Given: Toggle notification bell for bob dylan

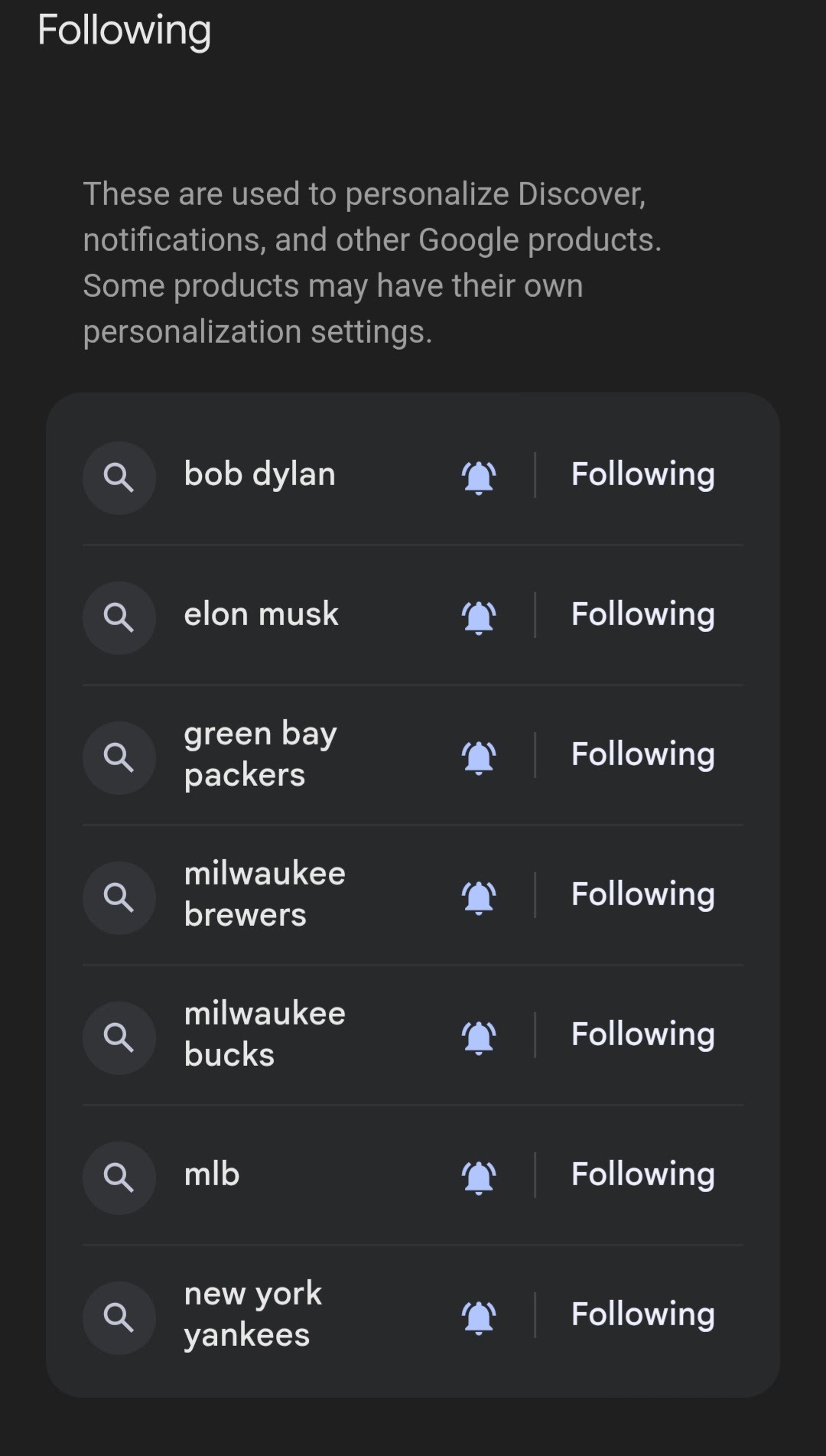Looking at the screenshot, I should (x=480, y=477).
